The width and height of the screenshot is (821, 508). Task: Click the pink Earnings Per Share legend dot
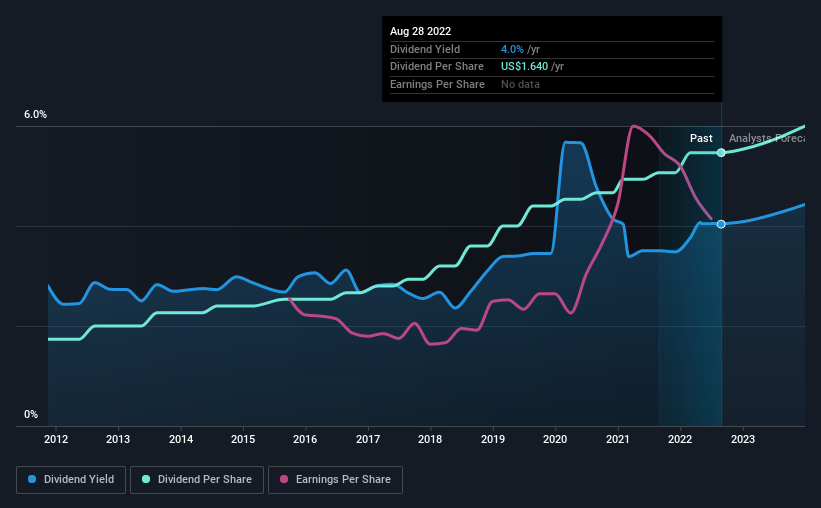[284, 479]
